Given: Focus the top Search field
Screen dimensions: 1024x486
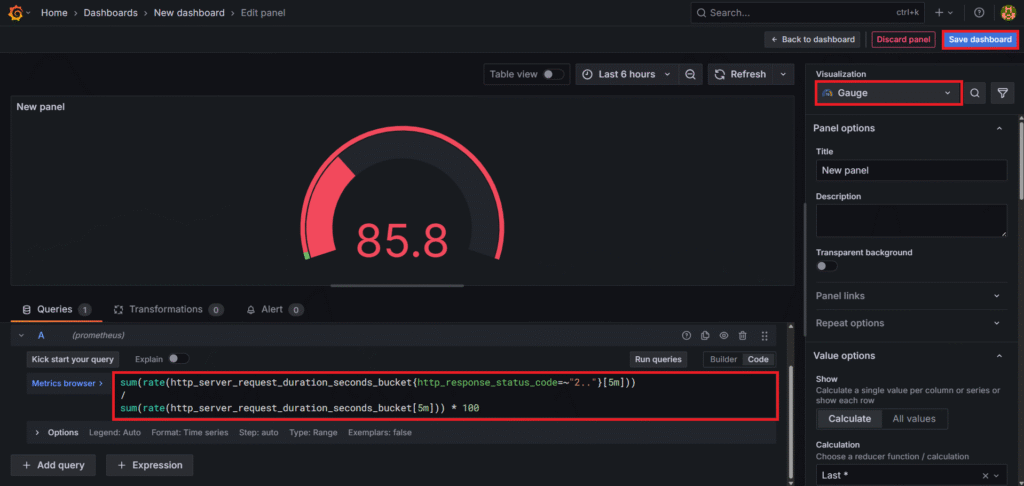Looking at the screenshot, I should [805, 12].
